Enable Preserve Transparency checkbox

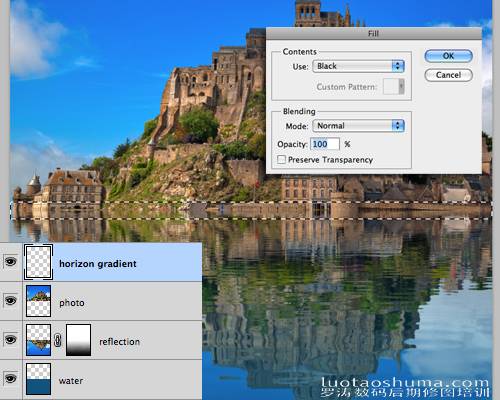pyautogui.click(x=281, y=159)
